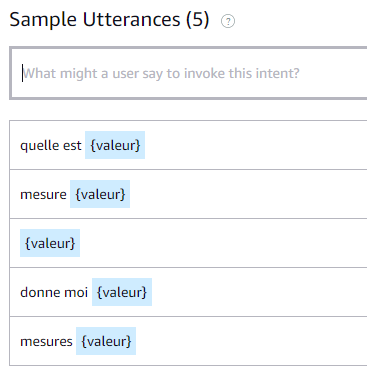Screen dimensions: 367x368
Task: Select the standalone {valeur} slot utterance
Action: pos(50,243)
